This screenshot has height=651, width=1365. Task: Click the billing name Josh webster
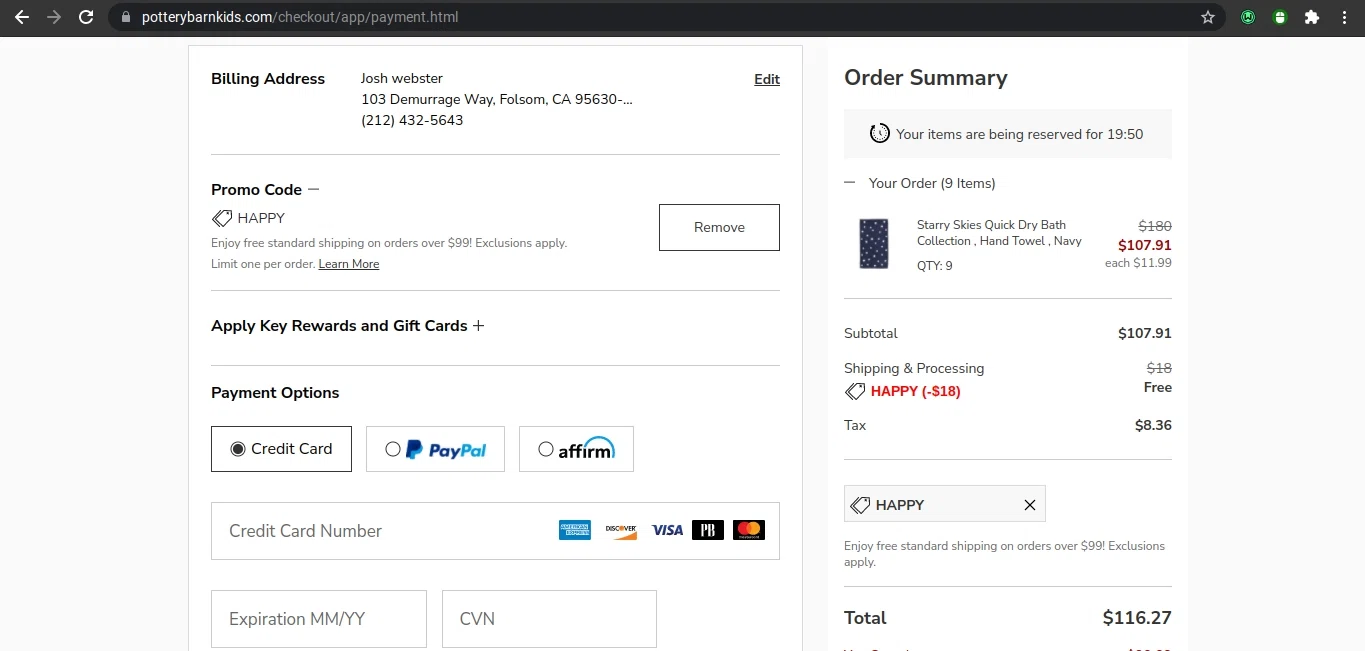[x=402, y=78]
